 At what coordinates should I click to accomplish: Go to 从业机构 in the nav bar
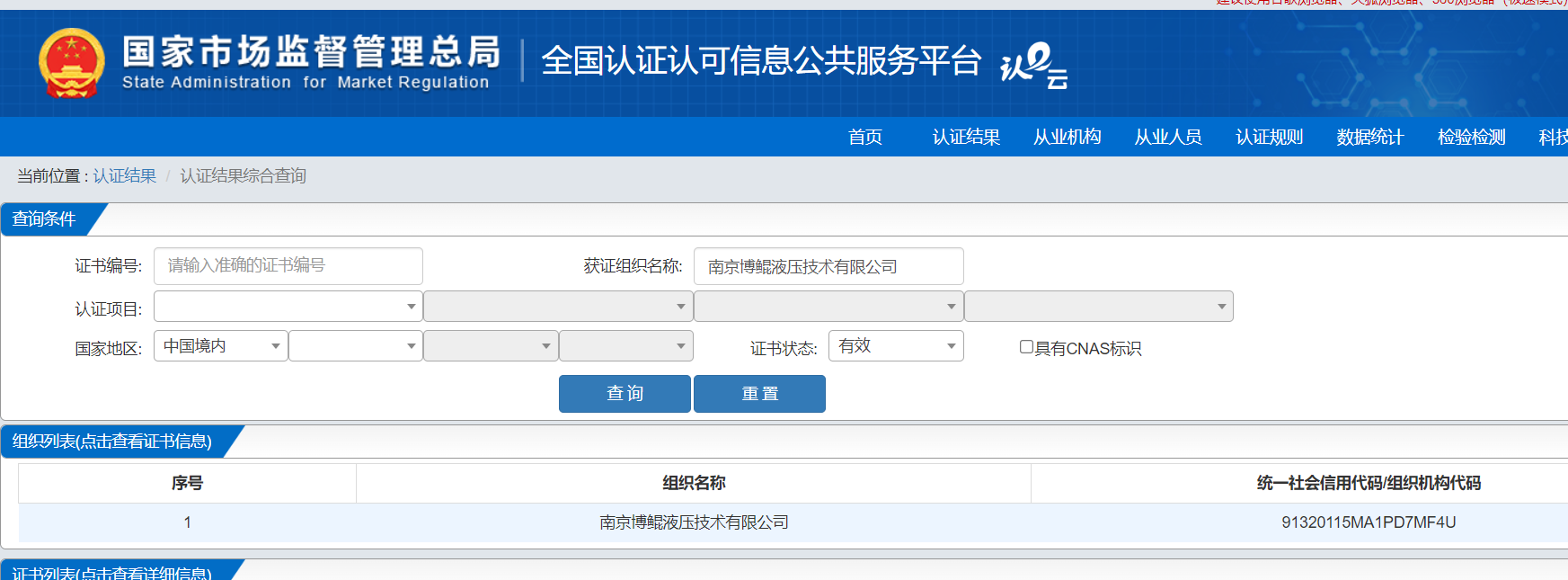click(1067, 137)
